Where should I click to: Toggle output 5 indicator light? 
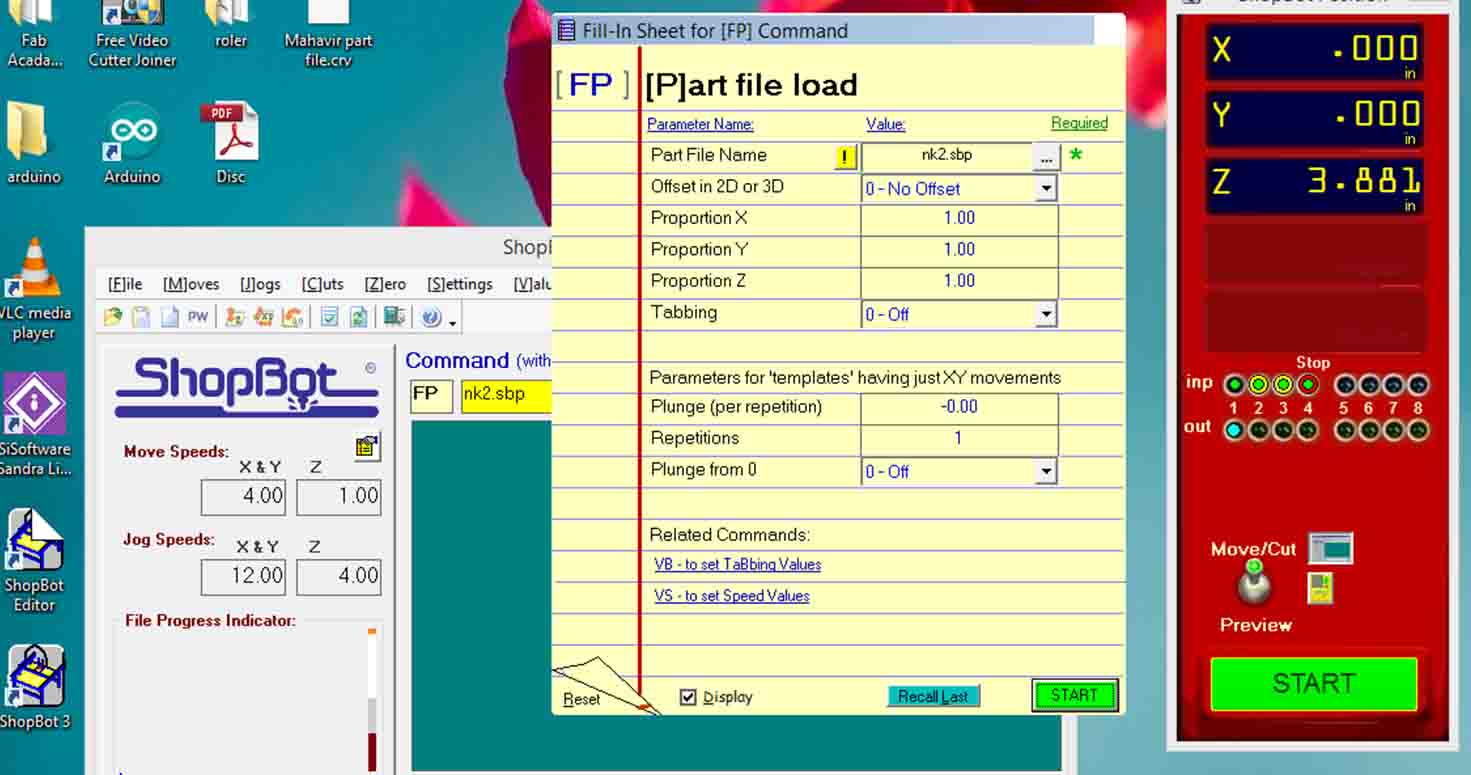tap(1346, 430)
